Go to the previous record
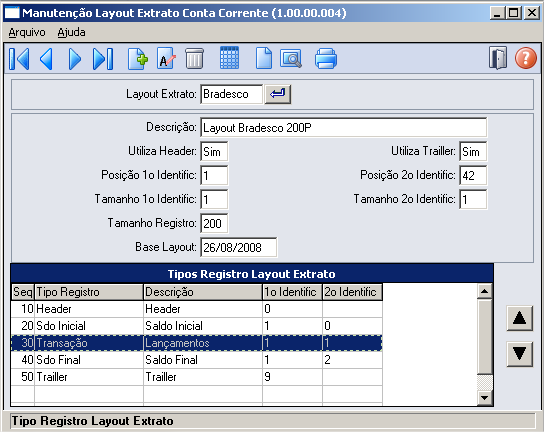The height and width of the screenshot is (432, 544). (46, 59)
